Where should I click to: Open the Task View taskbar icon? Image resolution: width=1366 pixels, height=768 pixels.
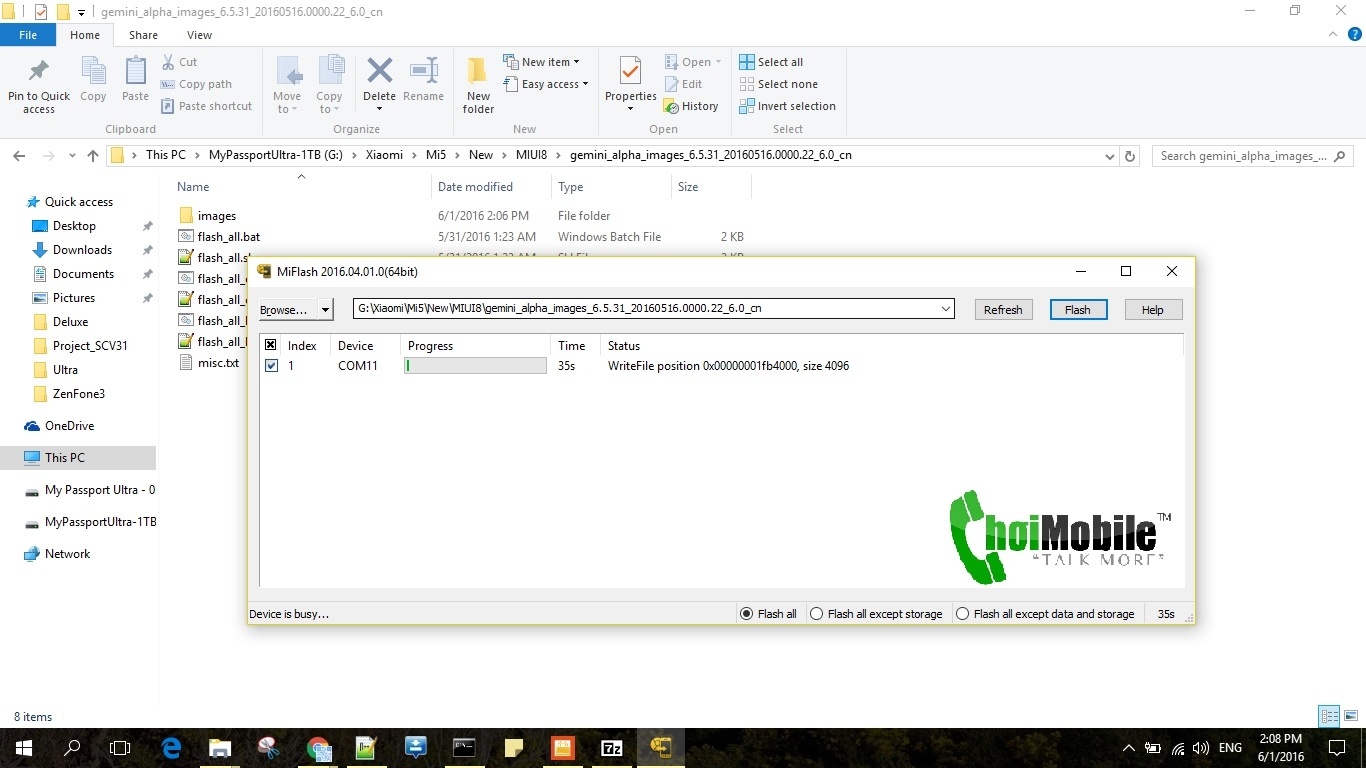120,747
